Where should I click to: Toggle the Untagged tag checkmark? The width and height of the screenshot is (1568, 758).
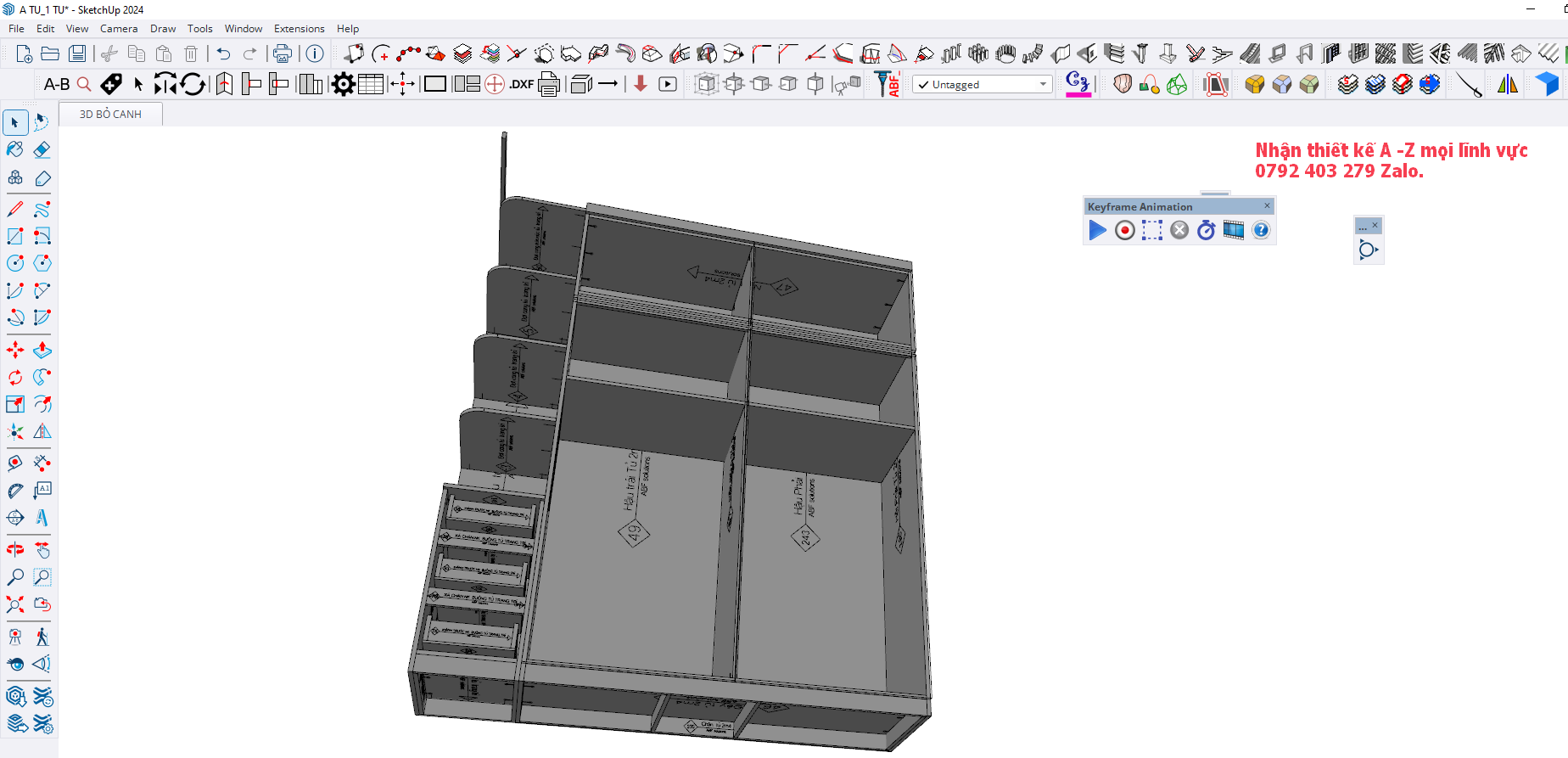tap(924, 85)
